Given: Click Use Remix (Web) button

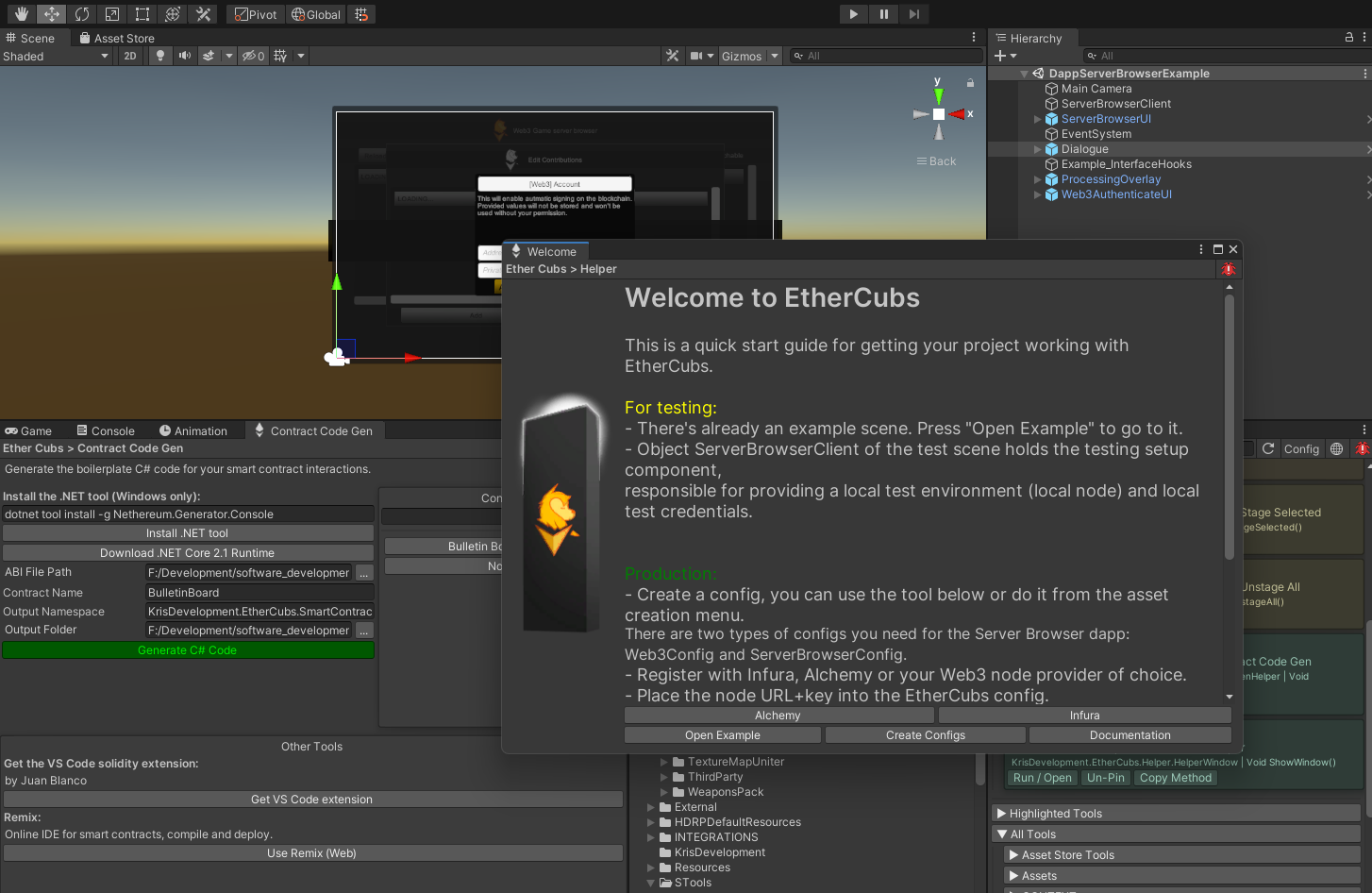Looking at the screenshot, I should tap(311, 853).
